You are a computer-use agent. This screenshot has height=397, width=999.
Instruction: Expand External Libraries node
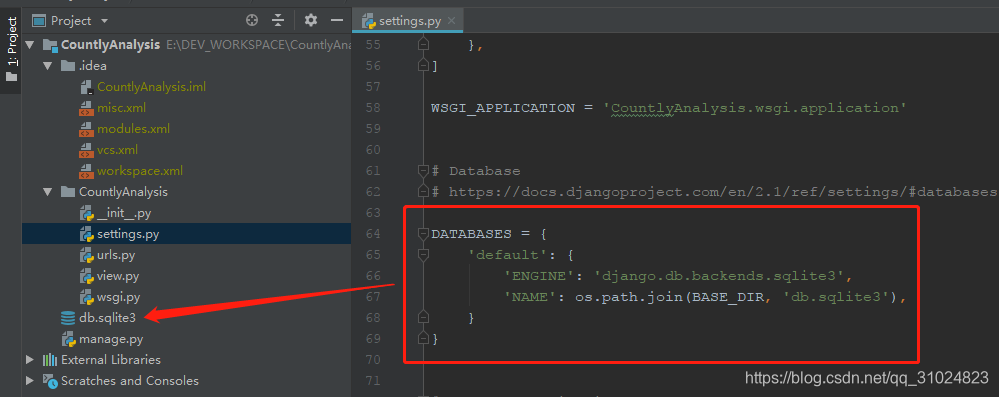(x=29, y=360)
